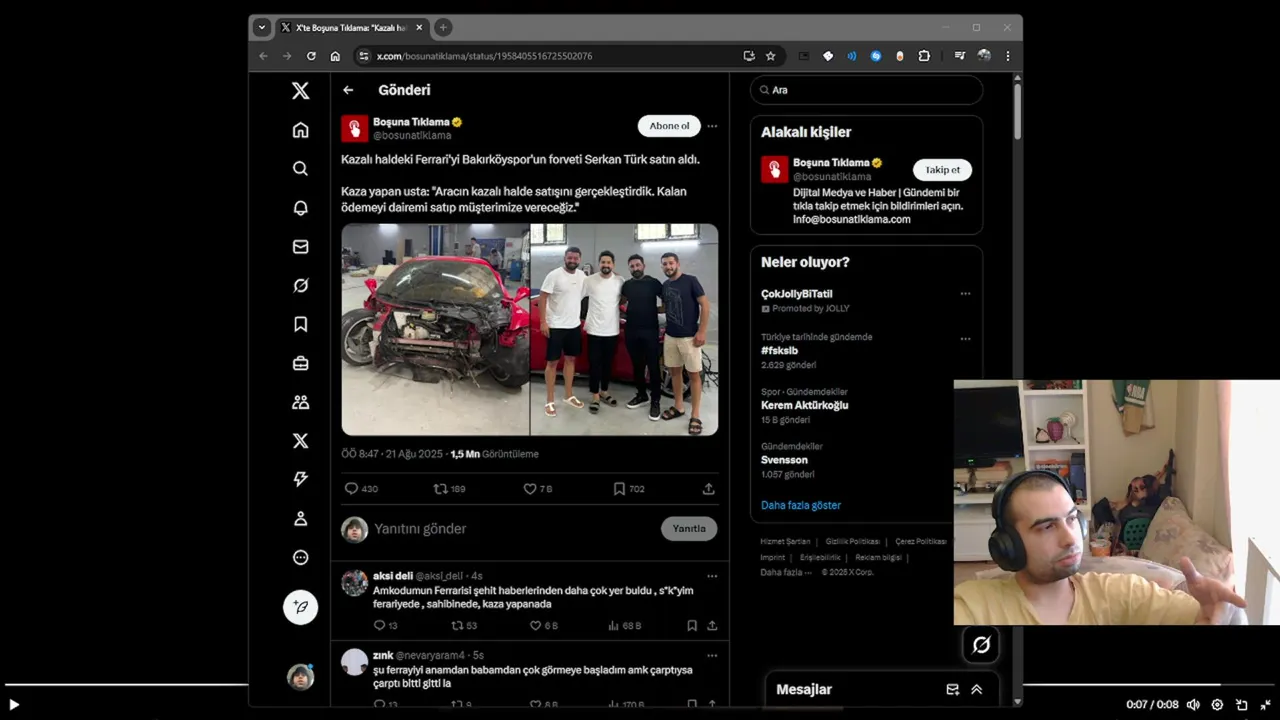Open Bookmarks icon in left sidebar

[300, 324]
